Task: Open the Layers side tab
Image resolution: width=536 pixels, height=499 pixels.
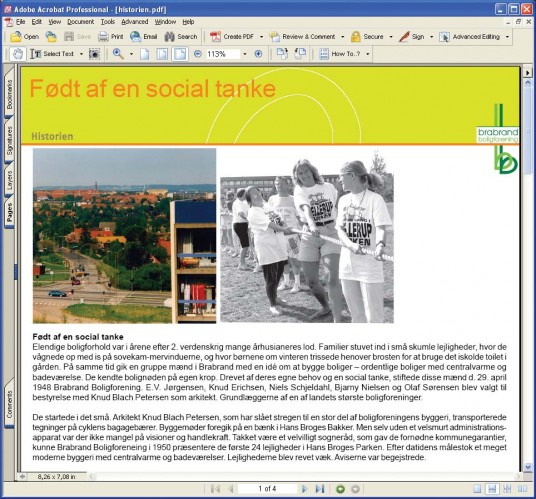Action: coord(9,180)
